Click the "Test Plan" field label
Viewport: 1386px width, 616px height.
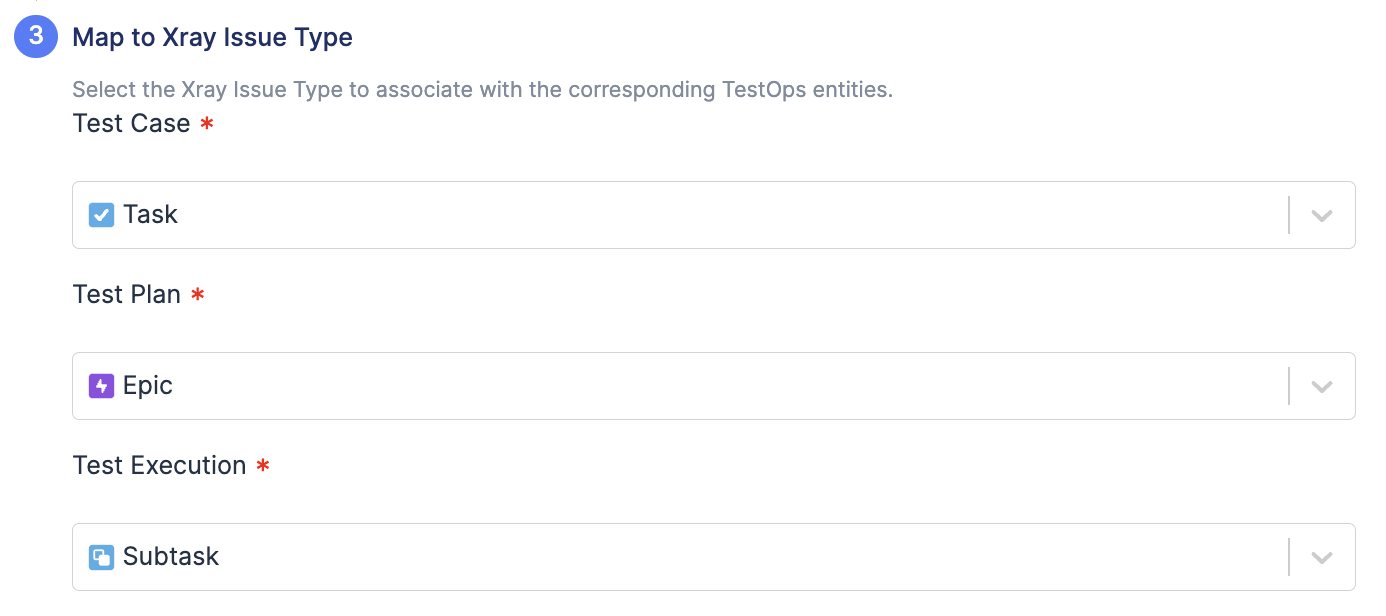[127, 295]
